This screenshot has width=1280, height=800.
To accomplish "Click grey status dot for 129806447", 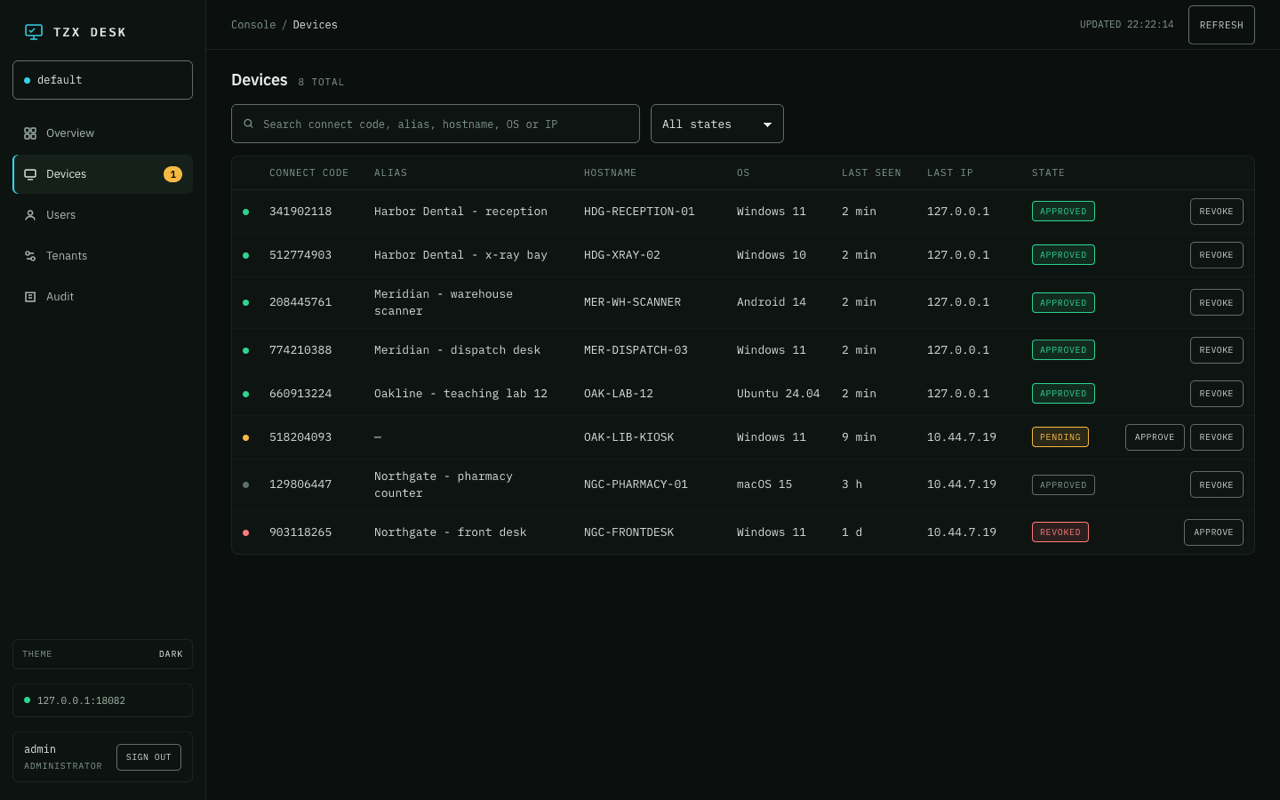I will click(x=246, y=485).
